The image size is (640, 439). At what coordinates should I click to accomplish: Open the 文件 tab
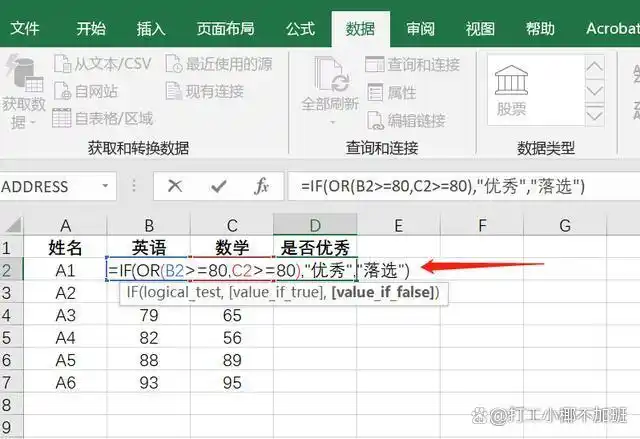[x=25, y=29]
